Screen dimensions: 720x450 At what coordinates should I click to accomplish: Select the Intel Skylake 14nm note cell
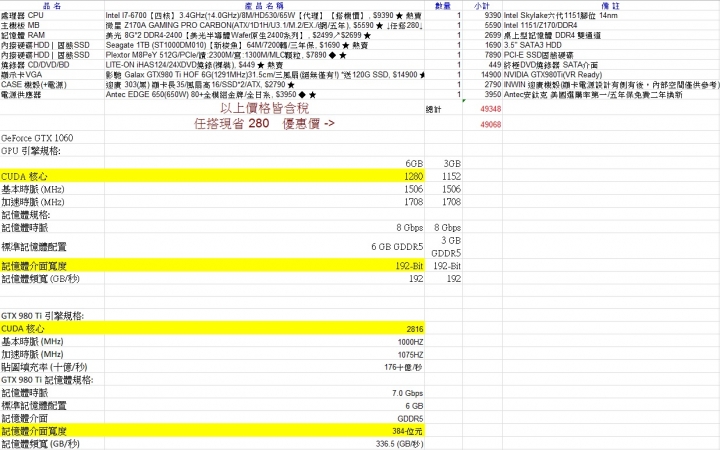[x=611, y=15]
